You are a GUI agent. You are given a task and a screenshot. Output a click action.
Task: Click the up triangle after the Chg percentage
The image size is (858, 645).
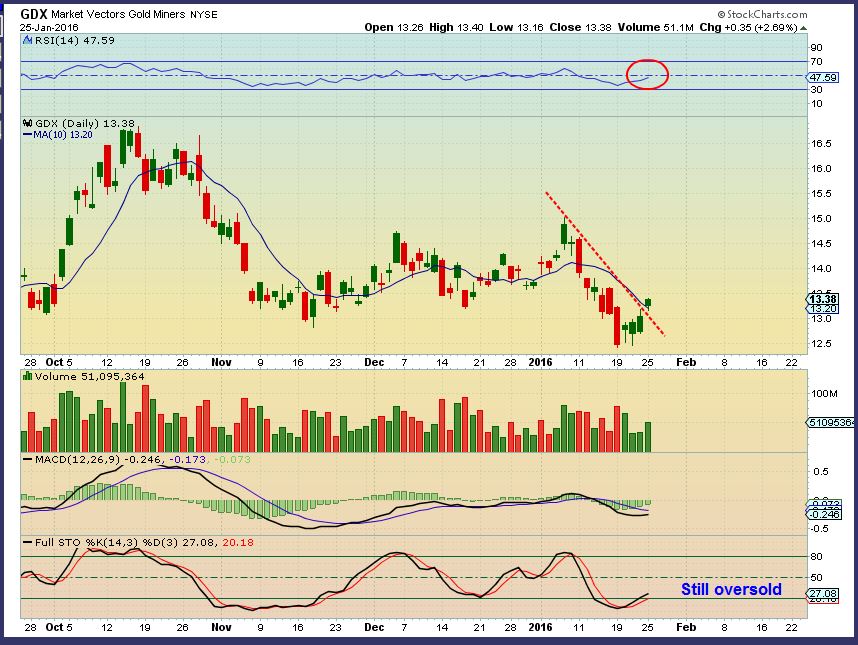point(803,28)
